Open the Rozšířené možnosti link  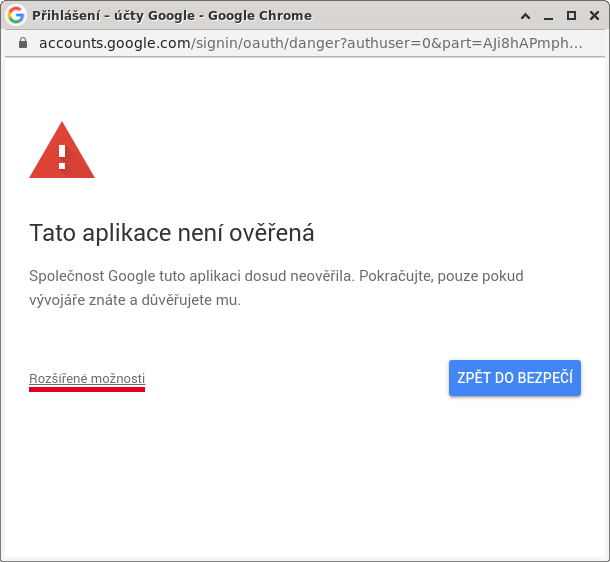pos(87,378)
